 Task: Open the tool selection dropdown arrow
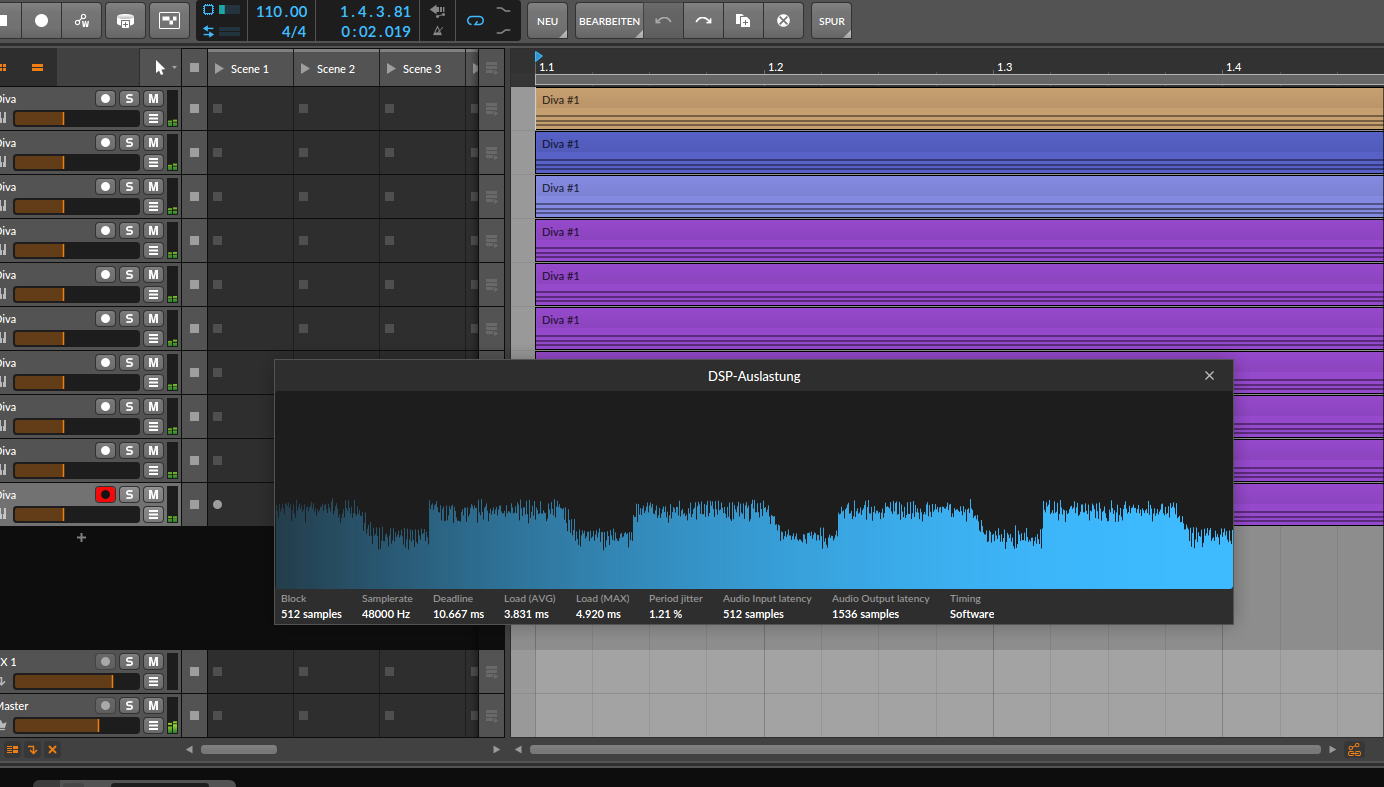pos(175,68)
